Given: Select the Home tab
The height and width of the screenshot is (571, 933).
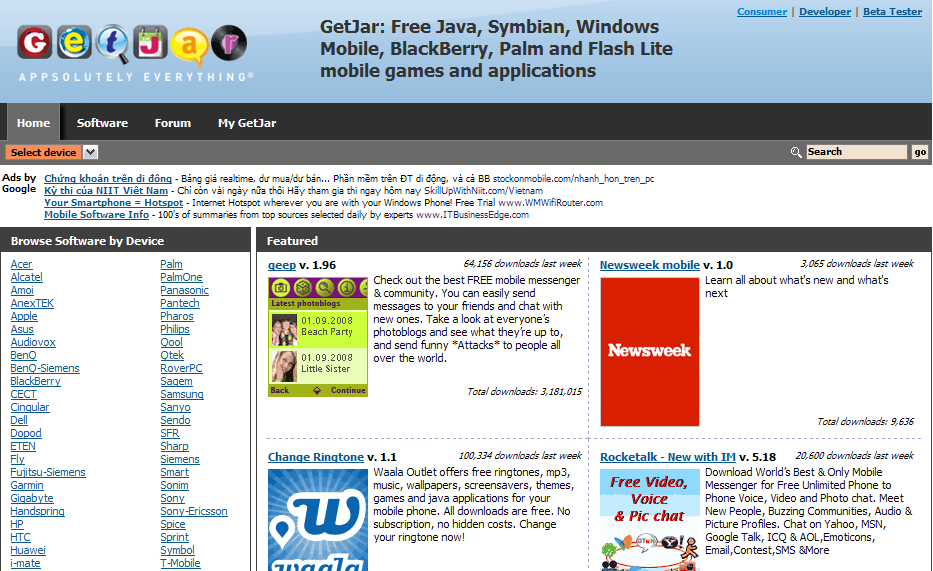Looking at the screenshot, I should 33,123.
